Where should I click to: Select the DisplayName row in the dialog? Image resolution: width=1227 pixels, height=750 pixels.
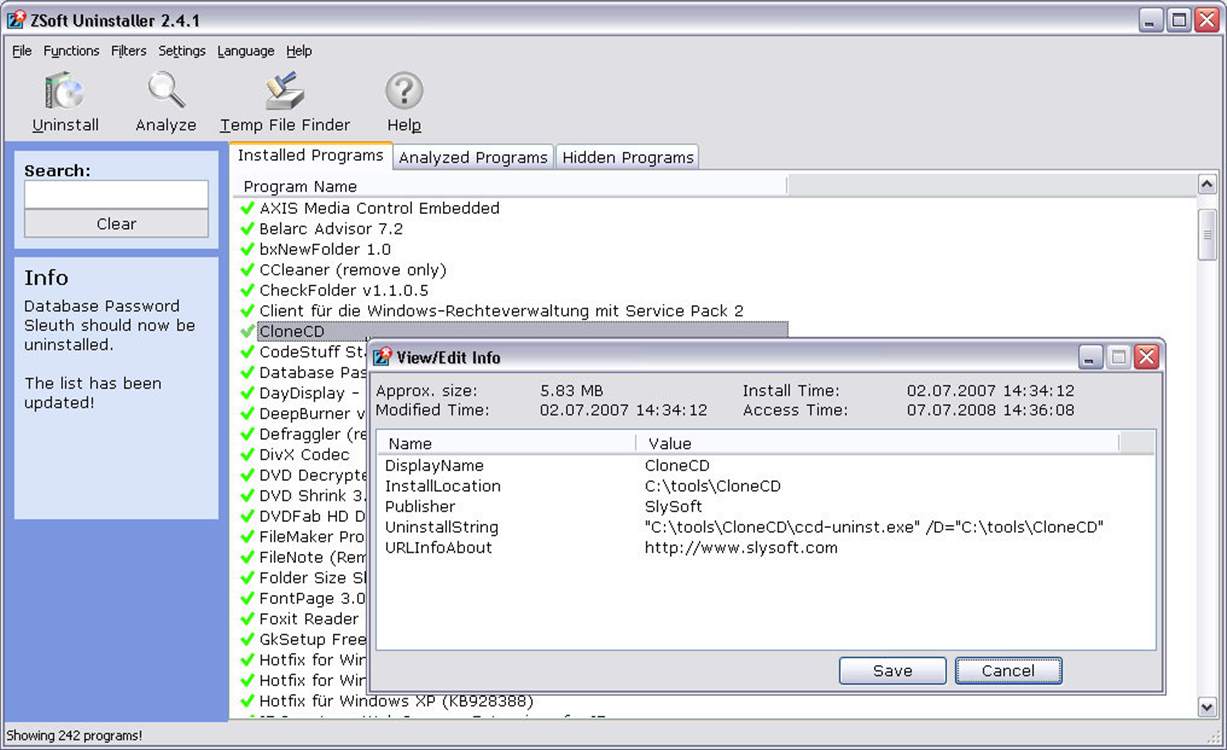[766, 466]
